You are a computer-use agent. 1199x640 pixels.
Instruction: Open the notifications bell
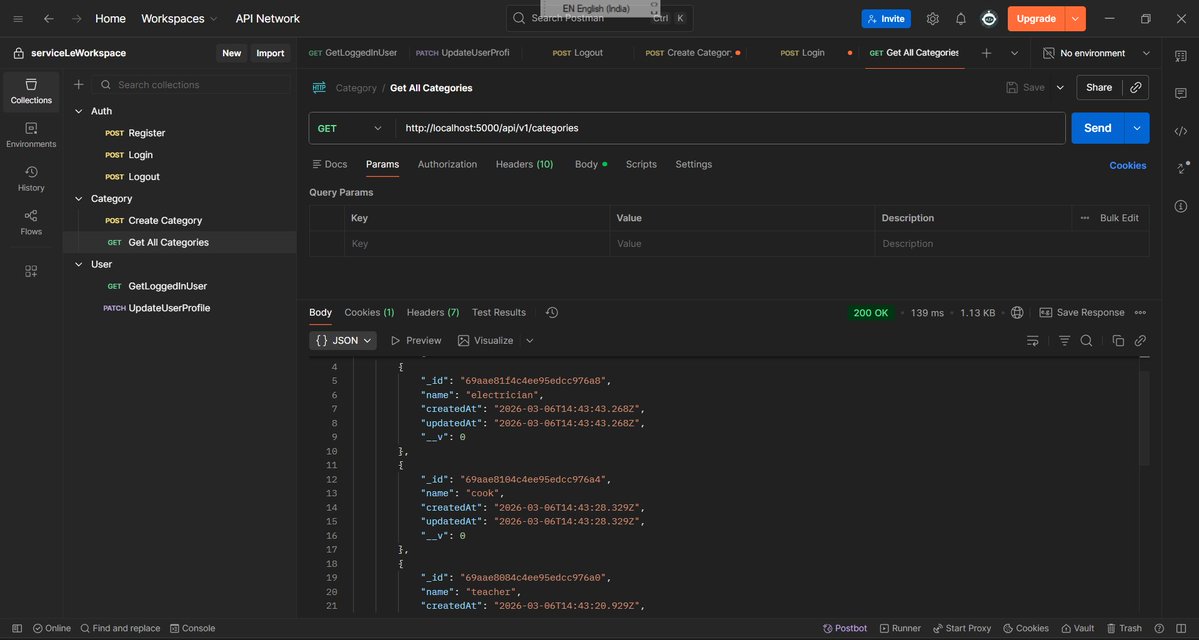[961, 18]
